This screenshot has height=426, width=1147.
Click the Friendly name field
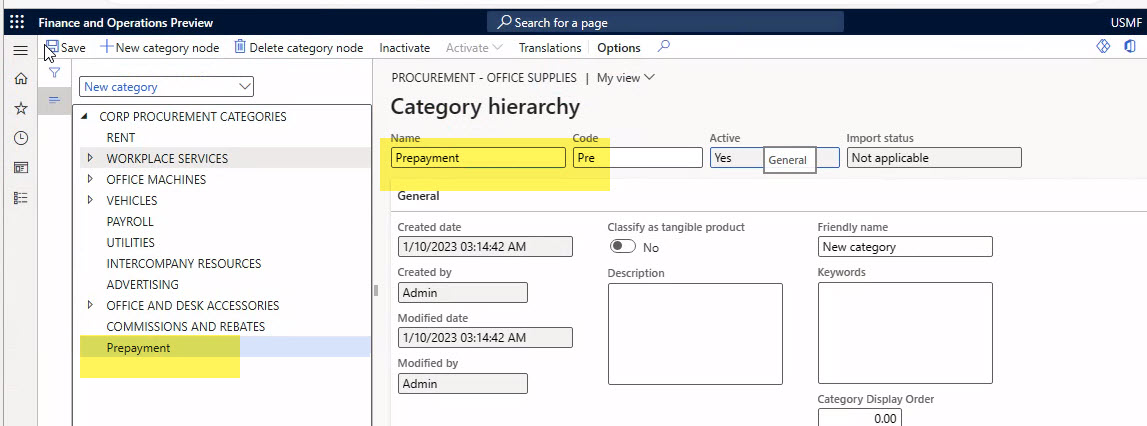(x=905, y=247)
